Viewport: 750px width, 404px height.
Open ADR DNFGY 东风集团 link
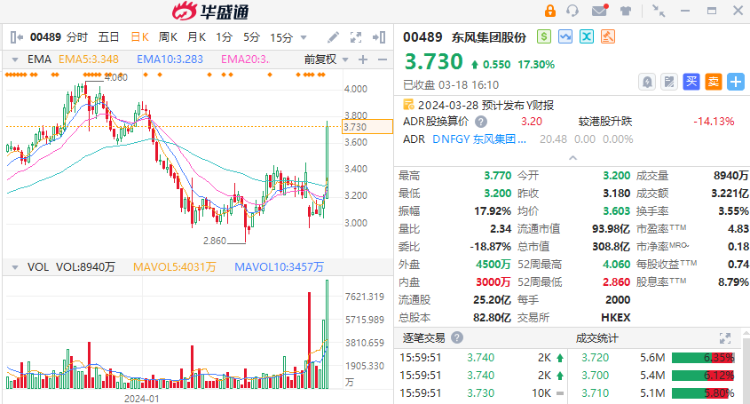click(x=479, y=139)
